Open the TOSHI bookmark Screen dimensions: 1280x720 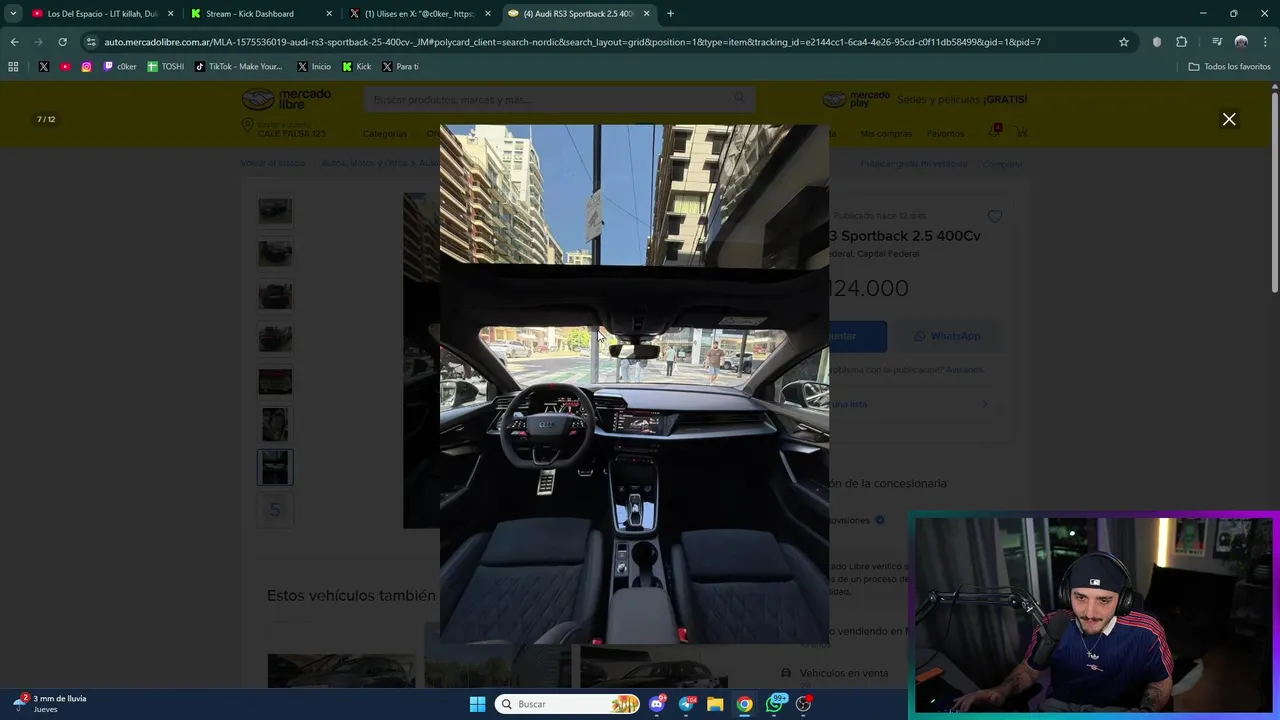(166, 67)
